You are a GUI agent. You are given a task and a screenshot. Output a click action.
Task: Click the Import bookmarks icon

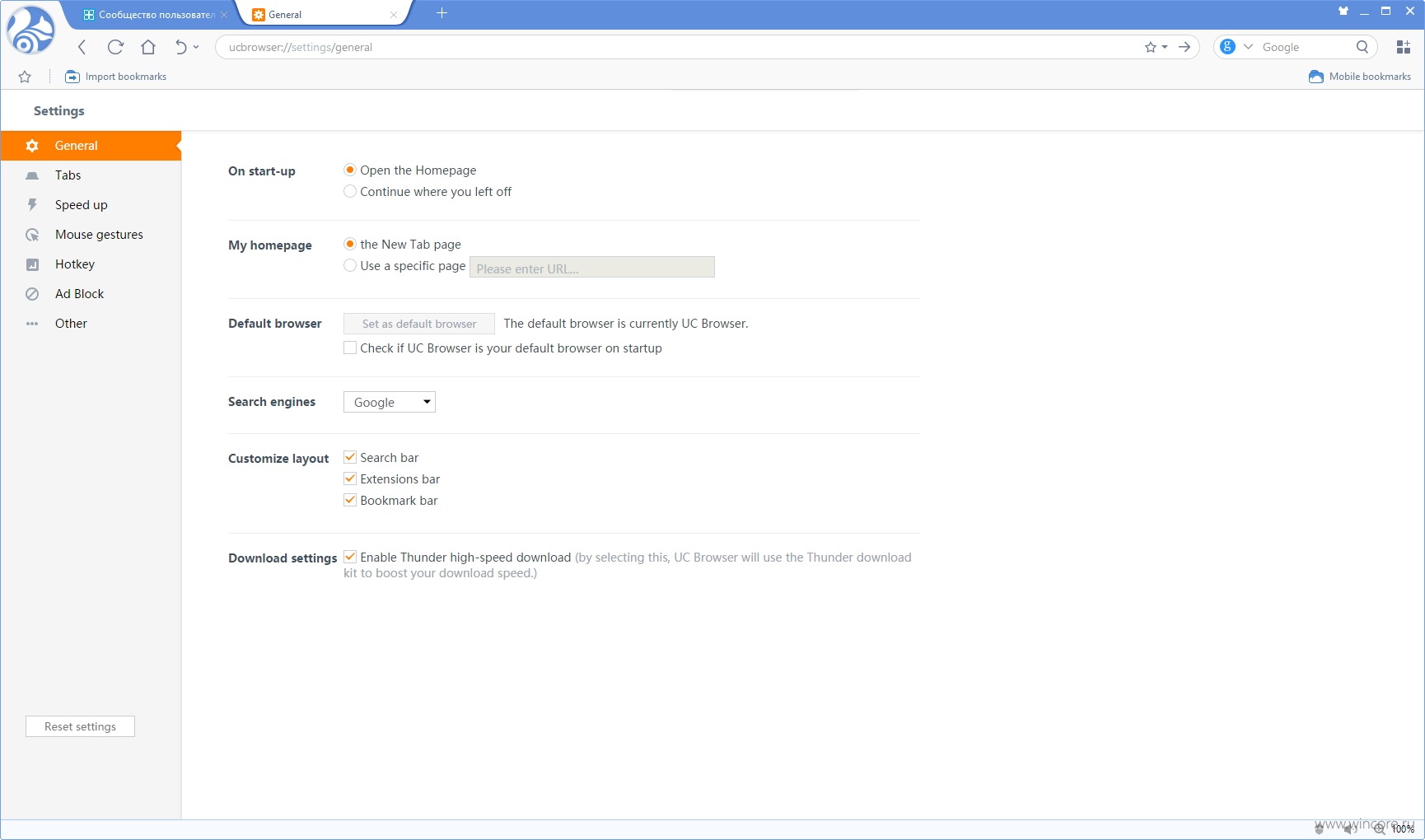pos(72,77)
